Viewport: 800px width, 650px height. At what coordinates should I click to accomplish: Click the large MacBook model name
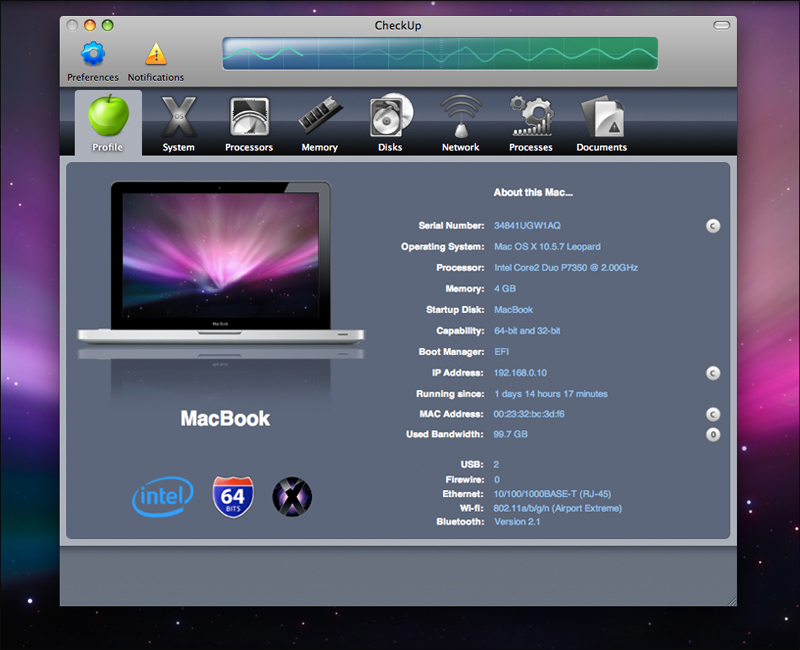[x=225, y=418]
